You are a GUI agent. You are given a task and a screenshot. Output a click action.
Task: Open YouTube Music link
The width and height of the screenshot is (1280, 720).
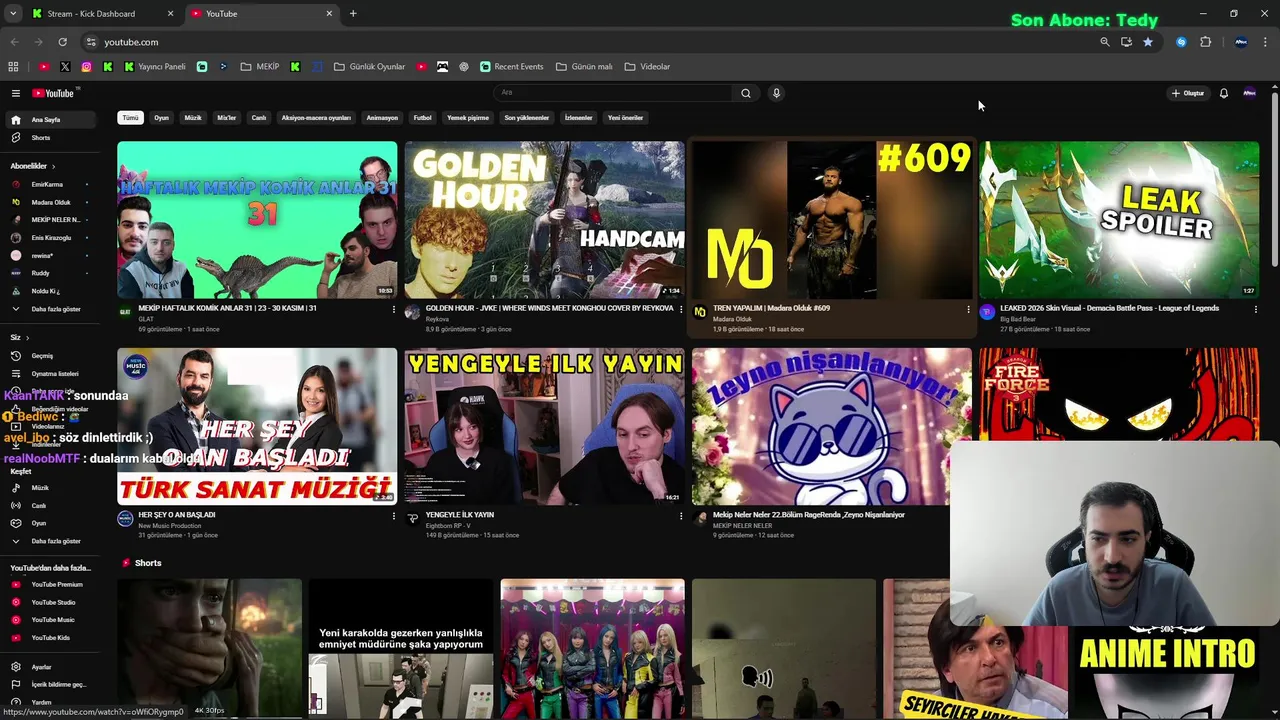click(50, 620)
